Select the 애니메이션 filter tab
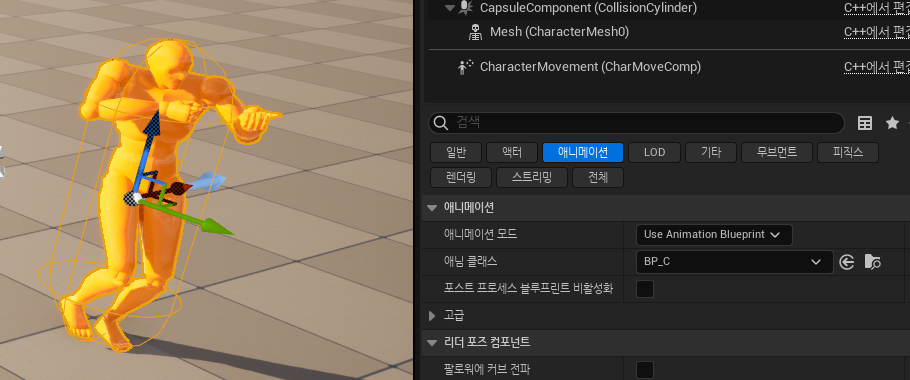910x380 pixels. point(583,153)
